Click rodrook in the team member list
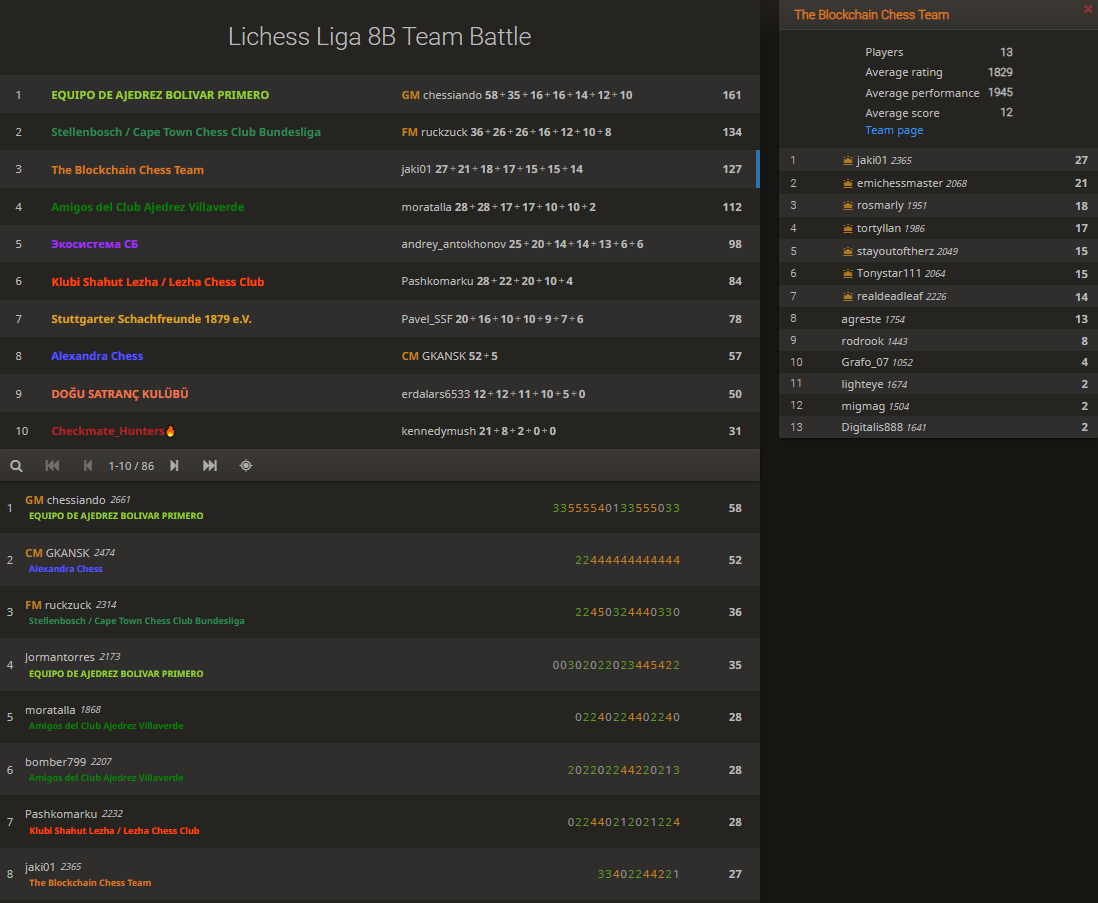The width and height of the screenshot is (1098, 903). click(x=863, y=341)
